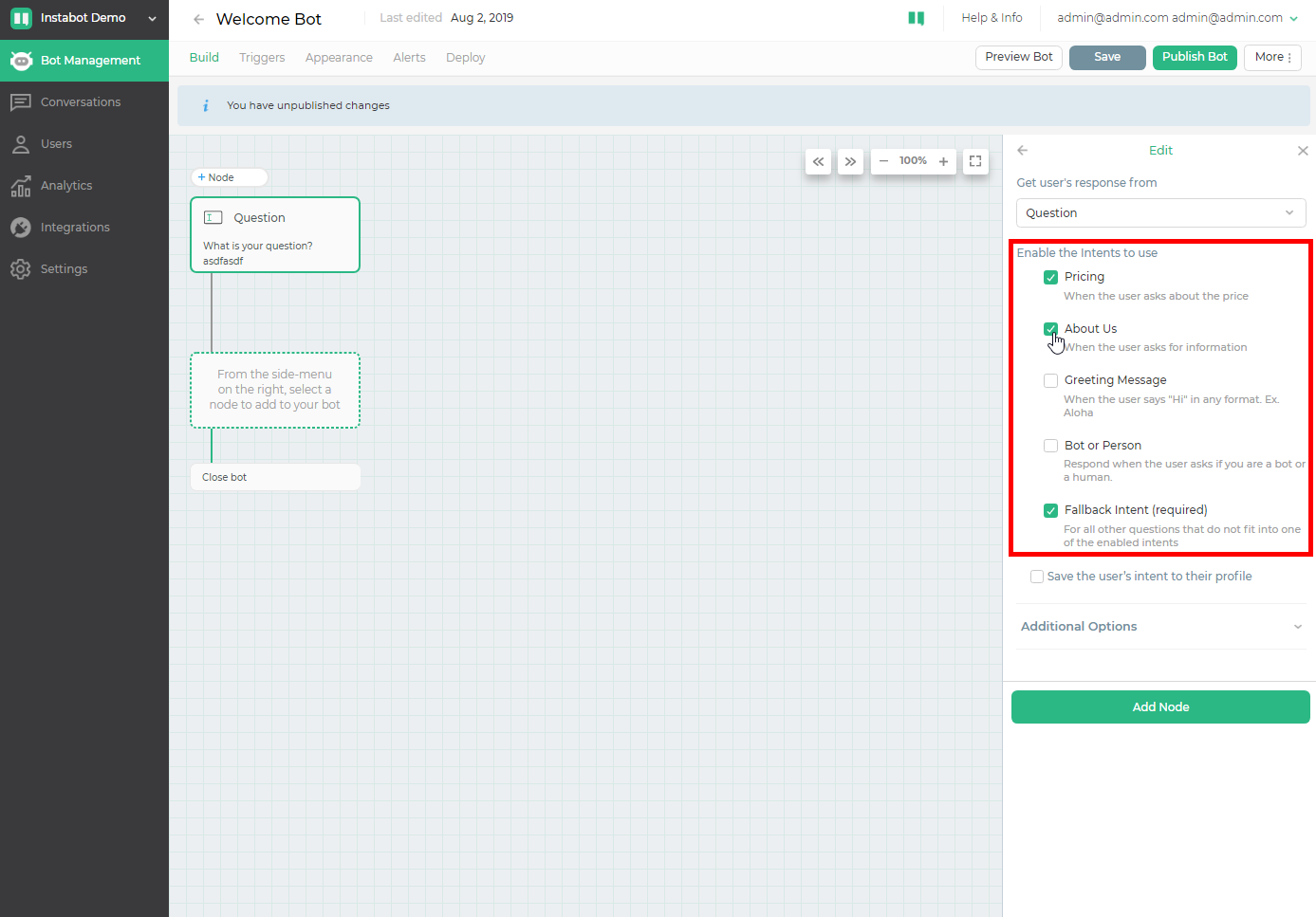Click 'Get user's response from' label
Viewport: 1316px width, 917px height.
click(x=1086, y=183)
